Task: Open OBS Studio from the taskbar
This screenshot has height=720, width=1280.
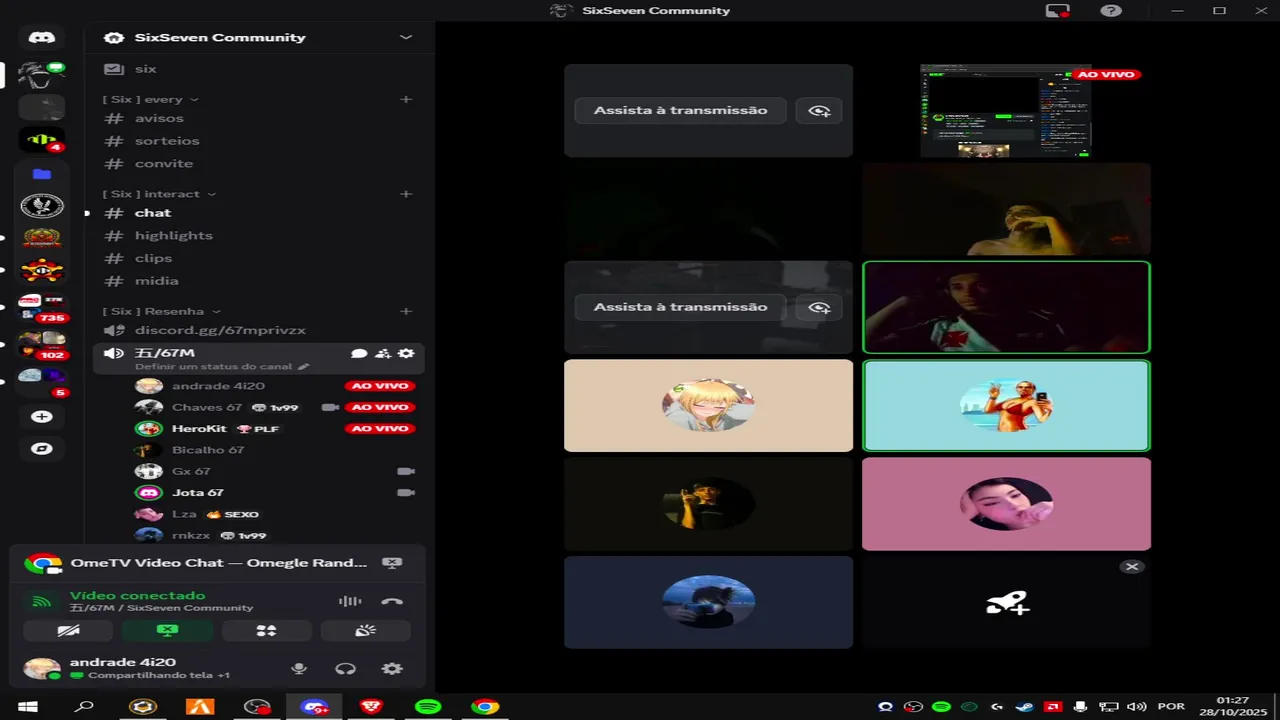Action: click(x=257, y=707)
